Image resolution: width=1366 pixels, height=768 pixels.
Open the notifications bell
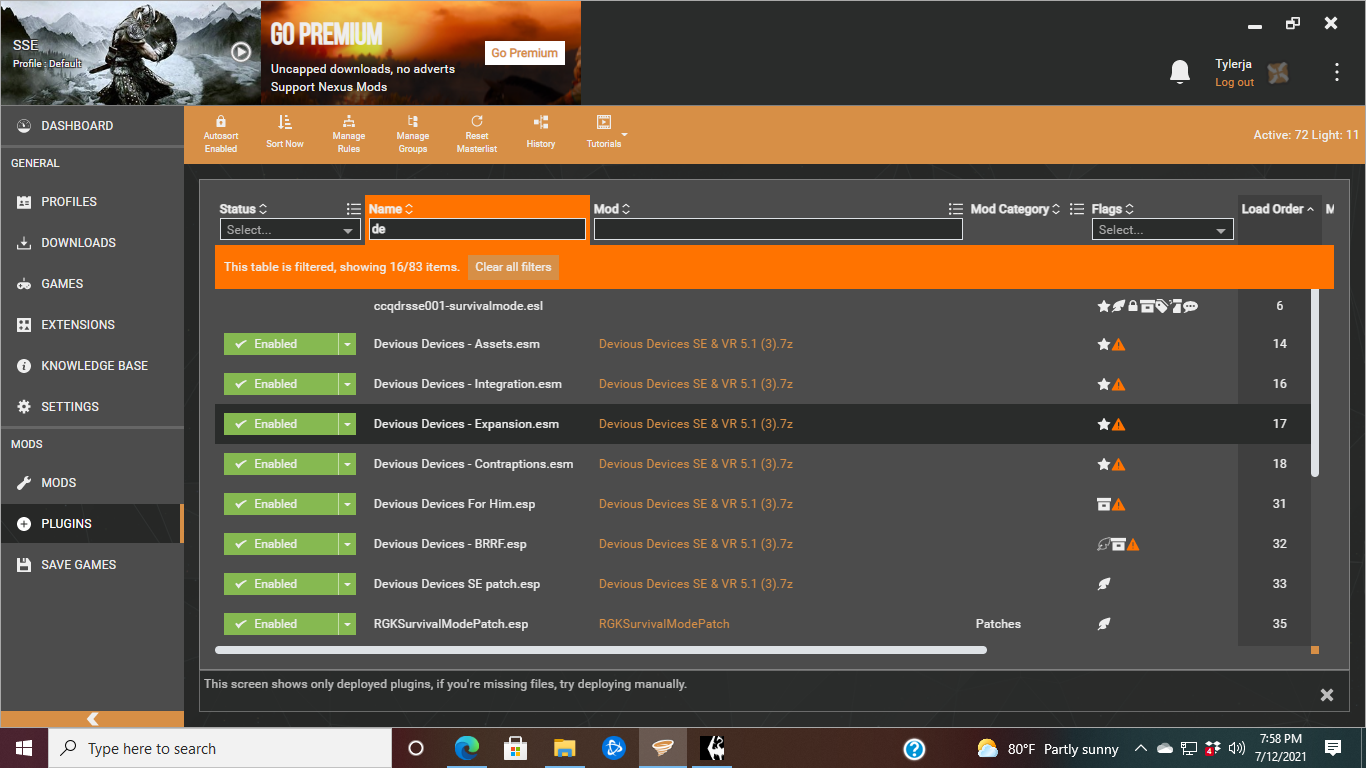pyautogui.click(x=1180, y=72)
